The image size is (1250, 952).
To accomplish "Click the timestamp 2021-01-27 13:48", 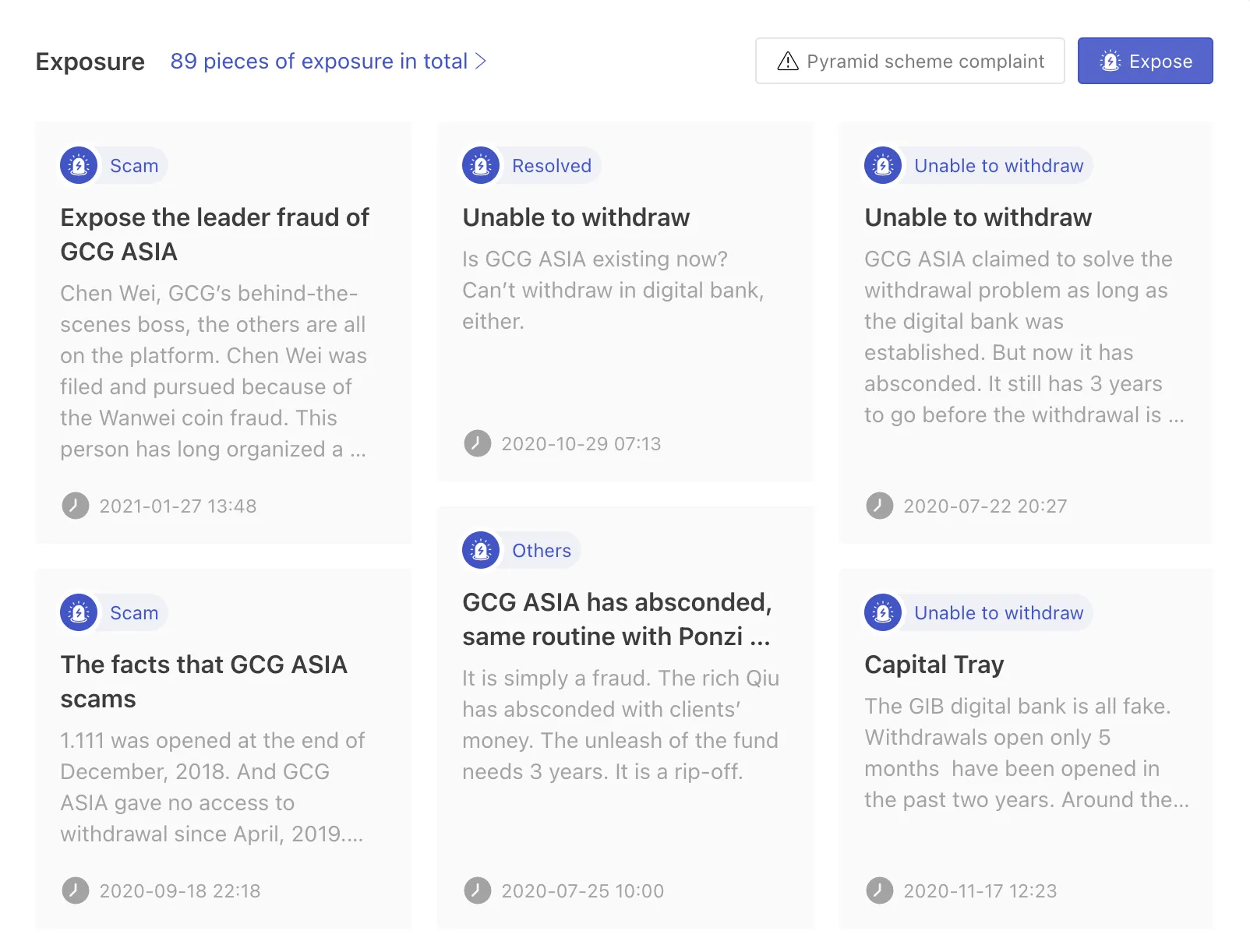I will click(x=178, y=506).
